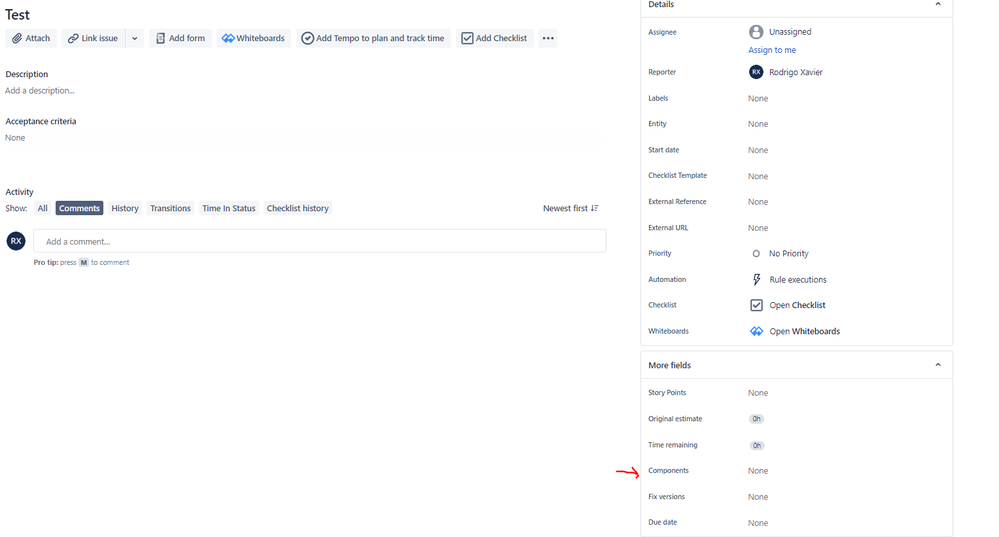Set the Start date value
The height and width of the screenshot is (537, 999).
(758, 150)
